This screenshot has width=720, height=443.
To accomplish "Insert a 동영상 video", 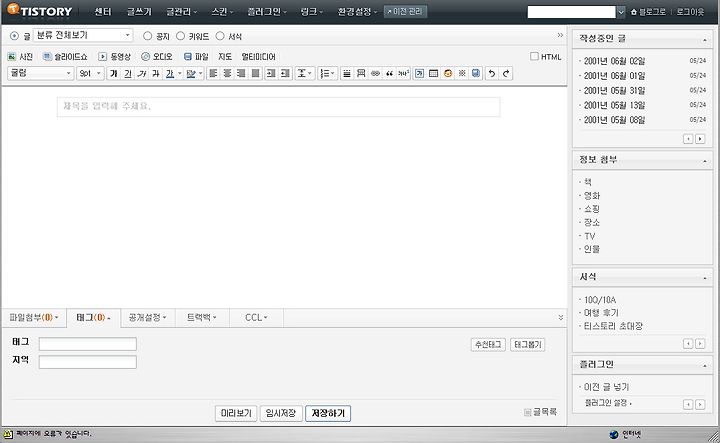I will [x=115, y=56].
